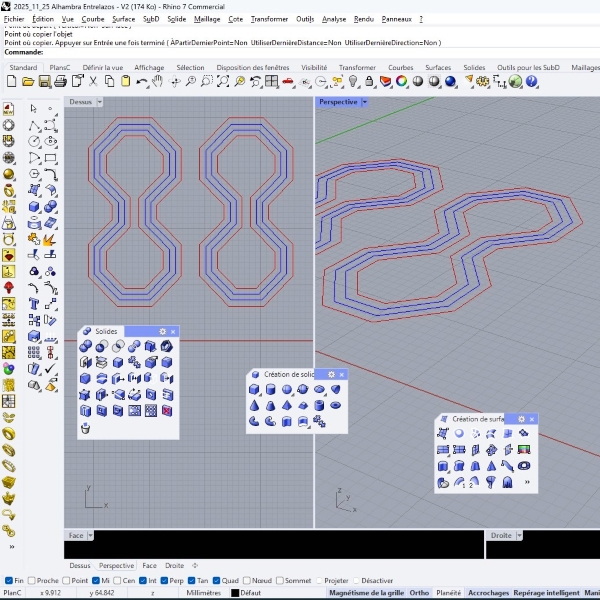Toggle Ortho mode in status bar
This screenshot has height=600, width=600.
[419, 593]
